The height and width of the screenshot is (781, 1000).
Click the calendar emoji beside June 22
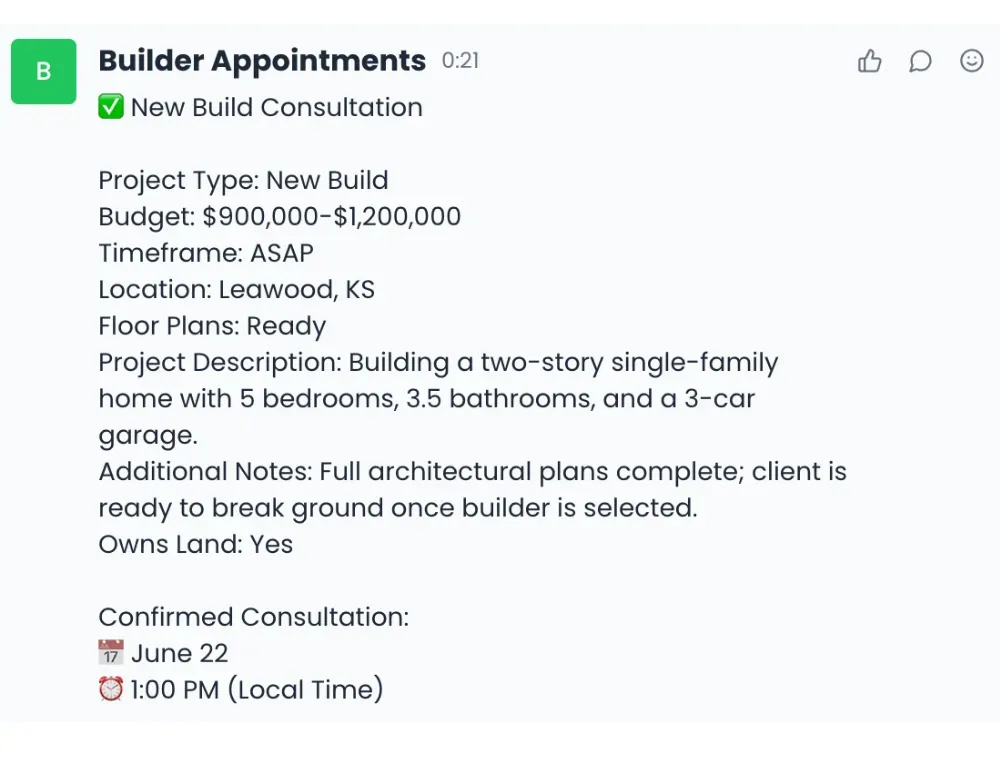(x=110, y=653)
